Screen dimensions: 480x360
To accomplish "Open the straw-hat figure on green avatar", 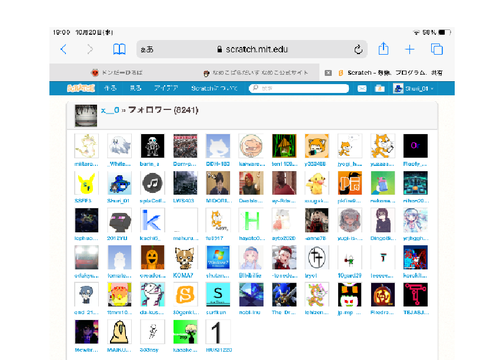I will (x=284, y=146).
